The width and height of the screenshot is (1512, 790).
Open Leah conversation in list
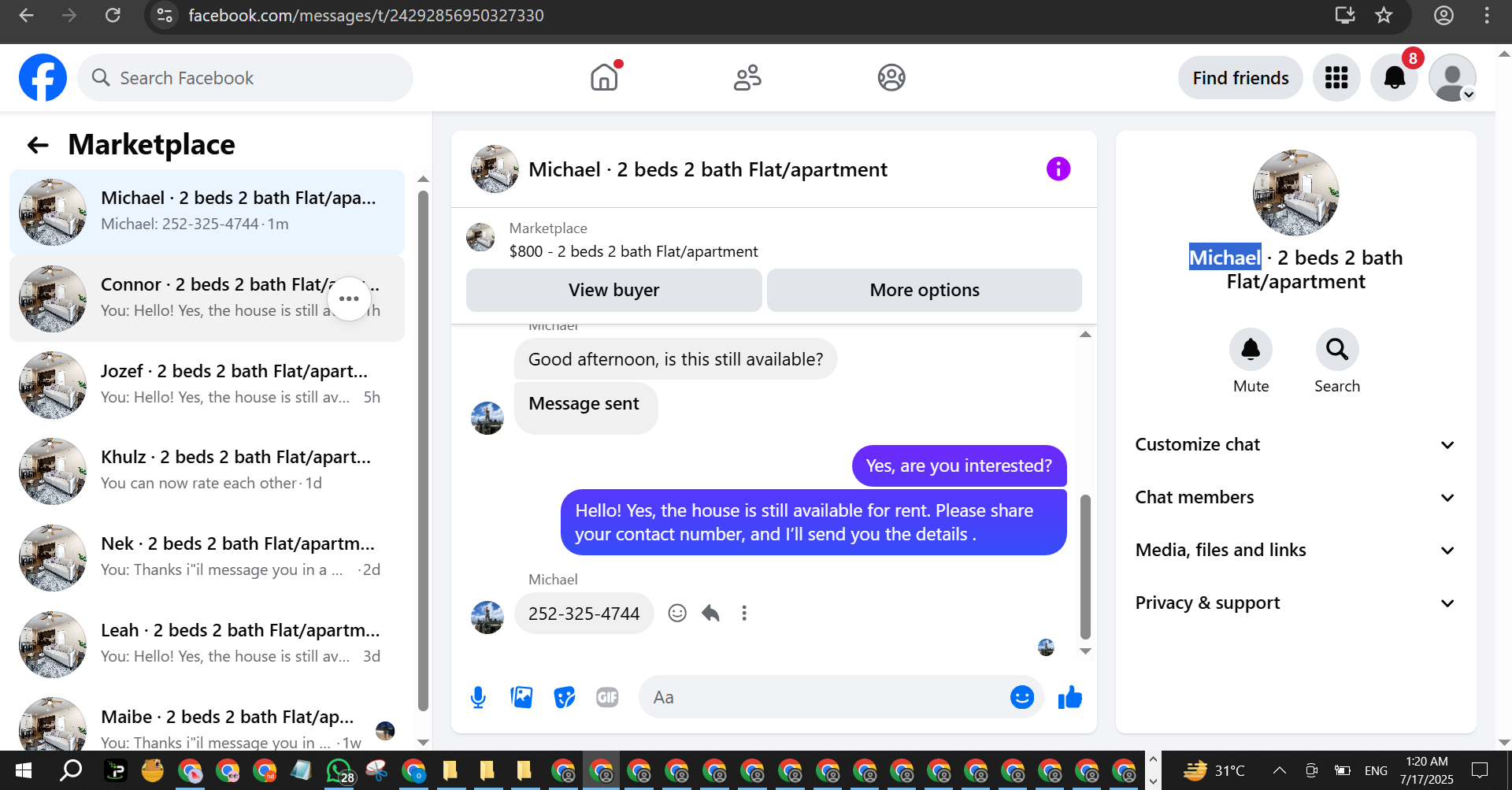[x=207, y=644]
